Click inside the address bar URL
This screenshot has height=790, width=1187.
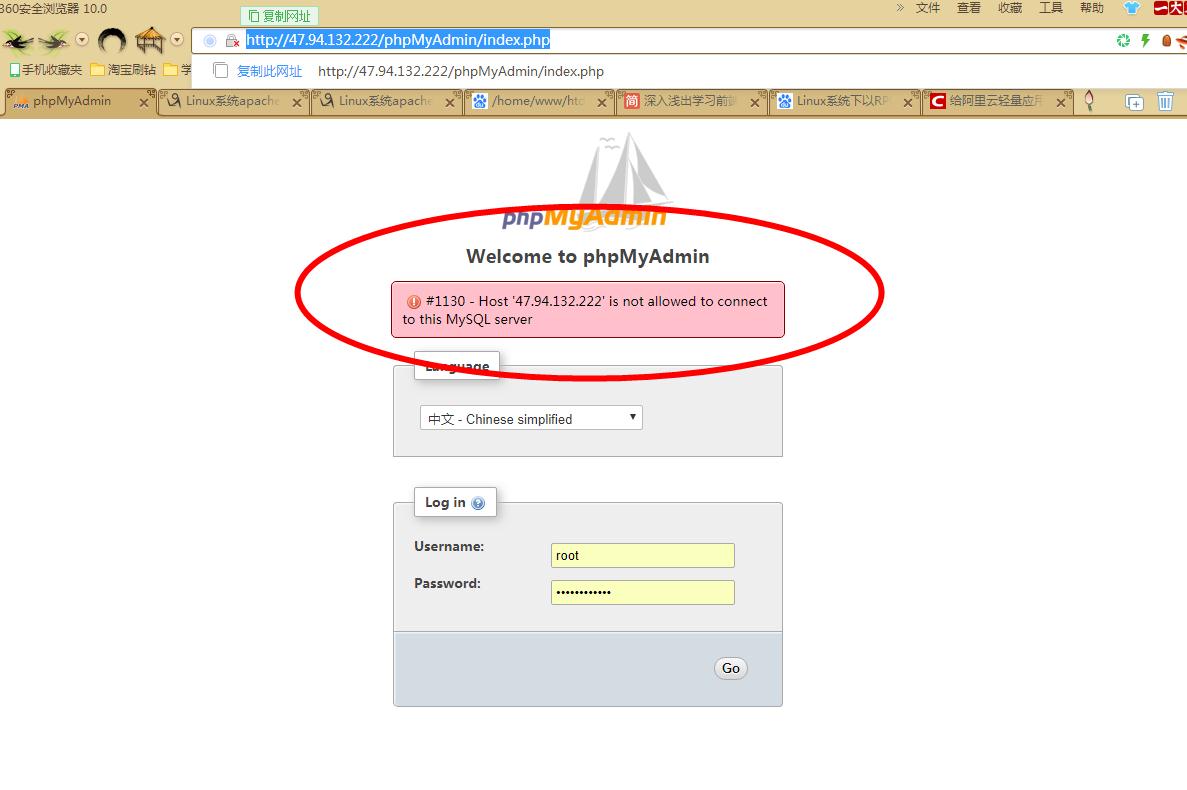coord(397,40)
